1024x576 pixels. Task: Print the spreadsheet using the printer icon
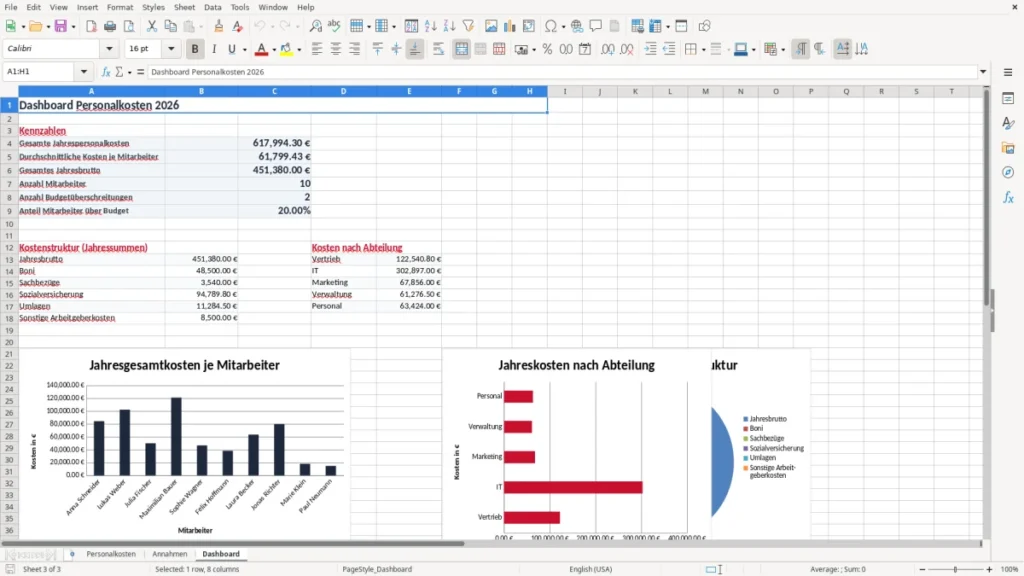tap(110, 26)
